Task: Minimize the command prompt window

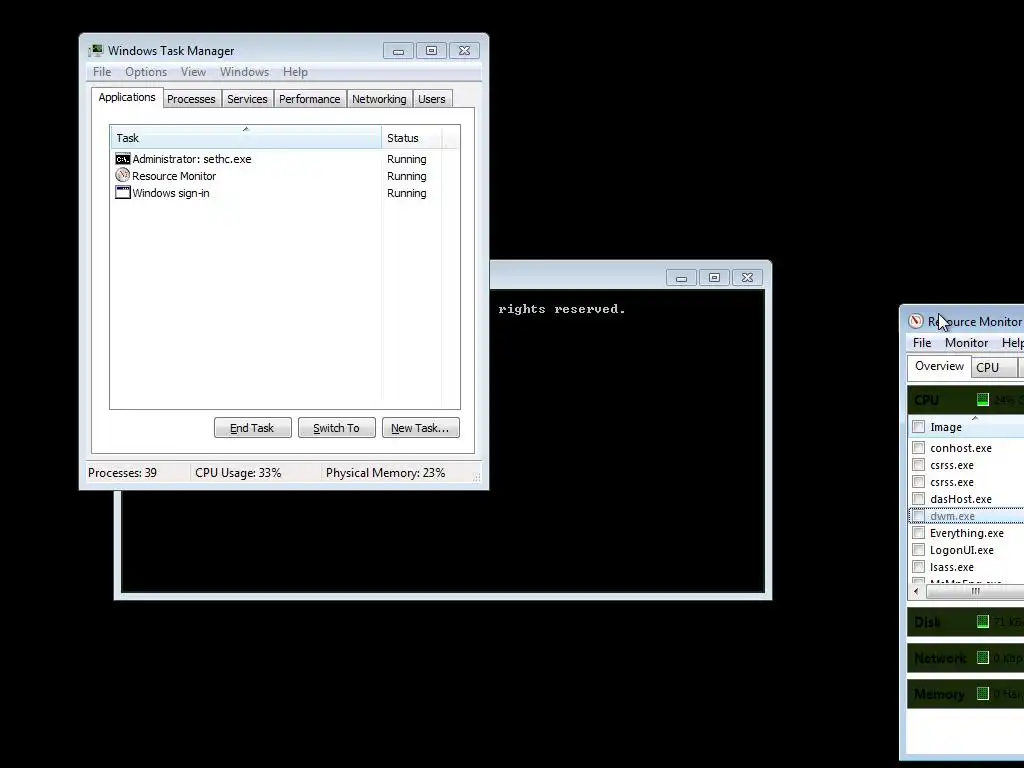Action: pyautogui.click(x=681, y=278)
